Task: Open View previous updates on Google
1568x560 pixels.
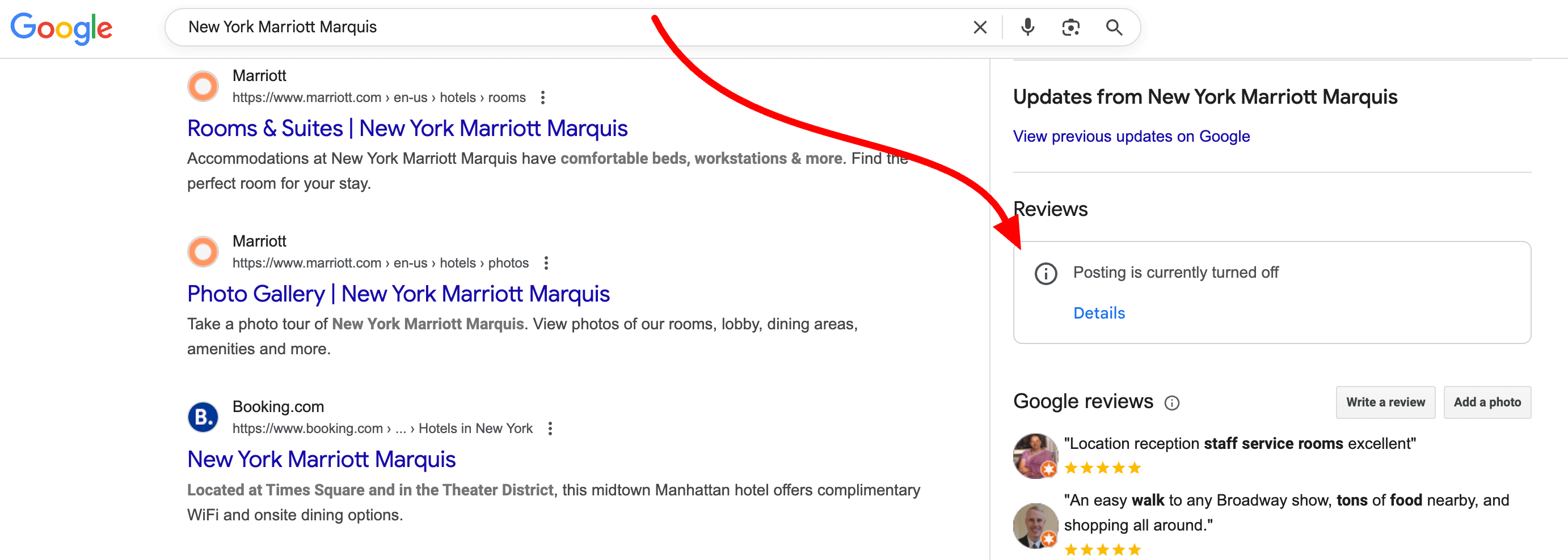Action: point(1132,136)
